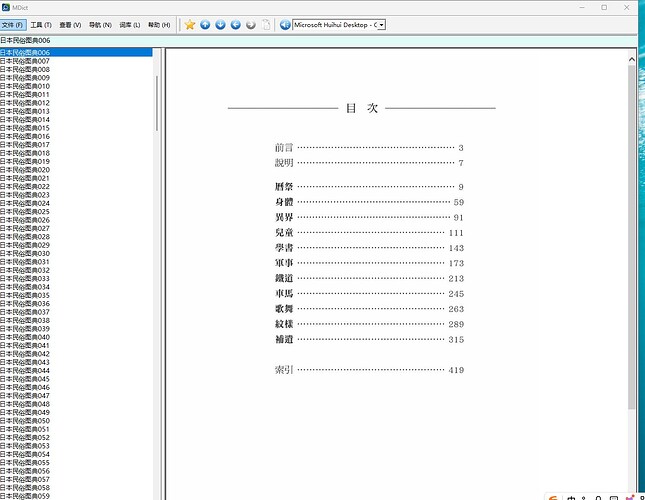Click the blue up arrow icon

pyautogui.click(x=205, y=25)
